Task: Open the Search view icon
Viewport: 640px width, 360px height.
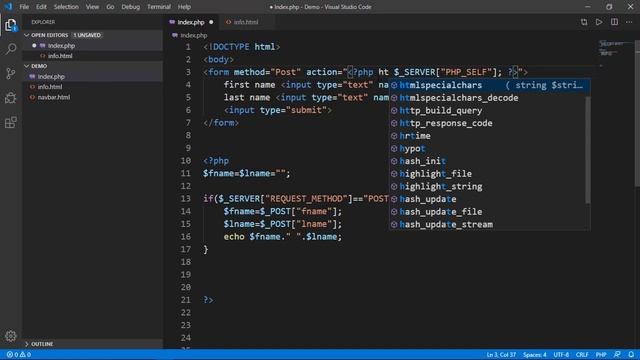Action: (x=11, y=49)
